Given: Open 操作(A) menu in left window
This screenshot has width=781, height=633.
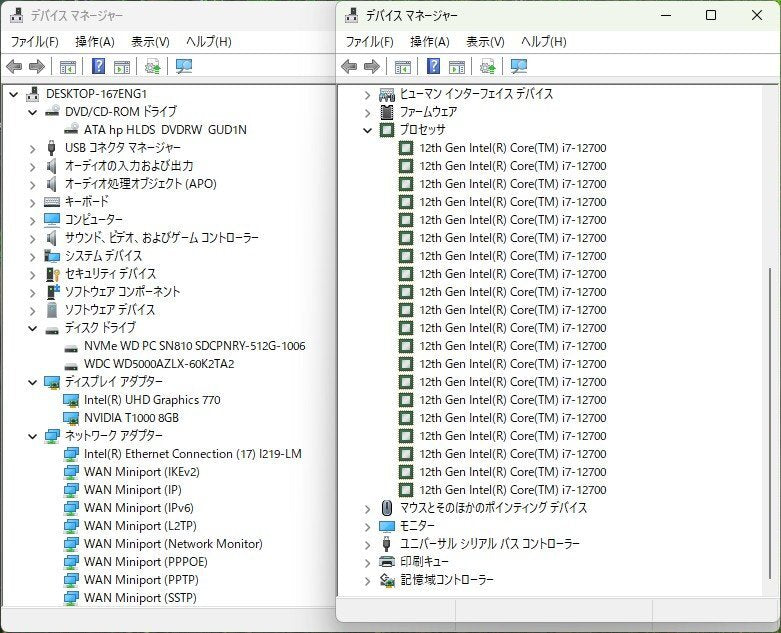Looking at the screenshot, I should (x=95, y=41).
